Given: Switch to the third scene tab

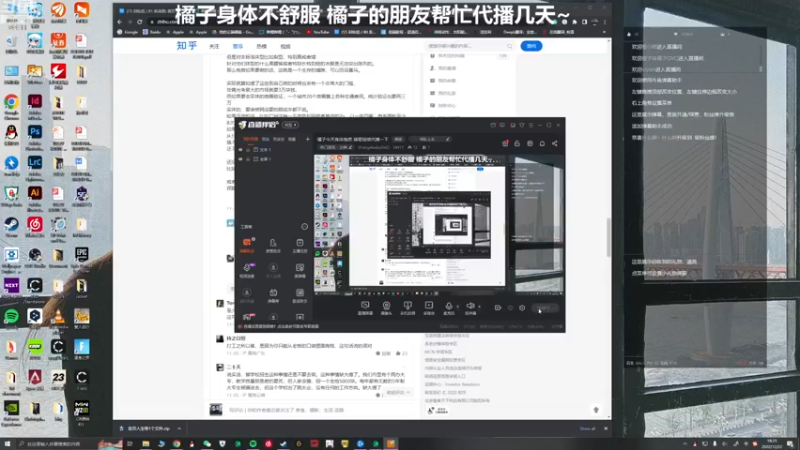Looking at the screenshot, I should pos(278,139).
